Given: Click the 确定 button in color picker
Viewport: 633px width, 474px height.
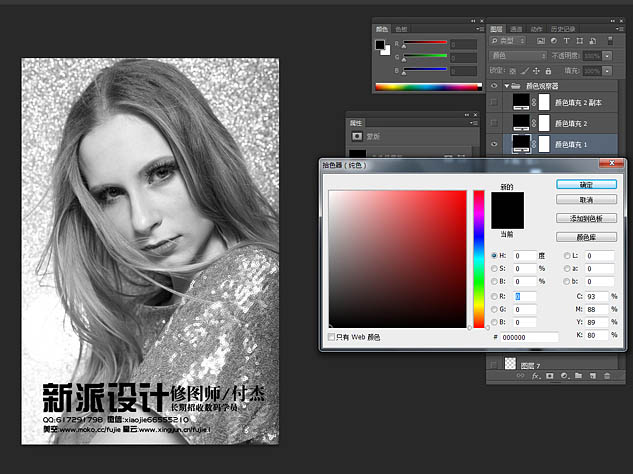Looking at the screenshot, I should [x=586, y=184].
